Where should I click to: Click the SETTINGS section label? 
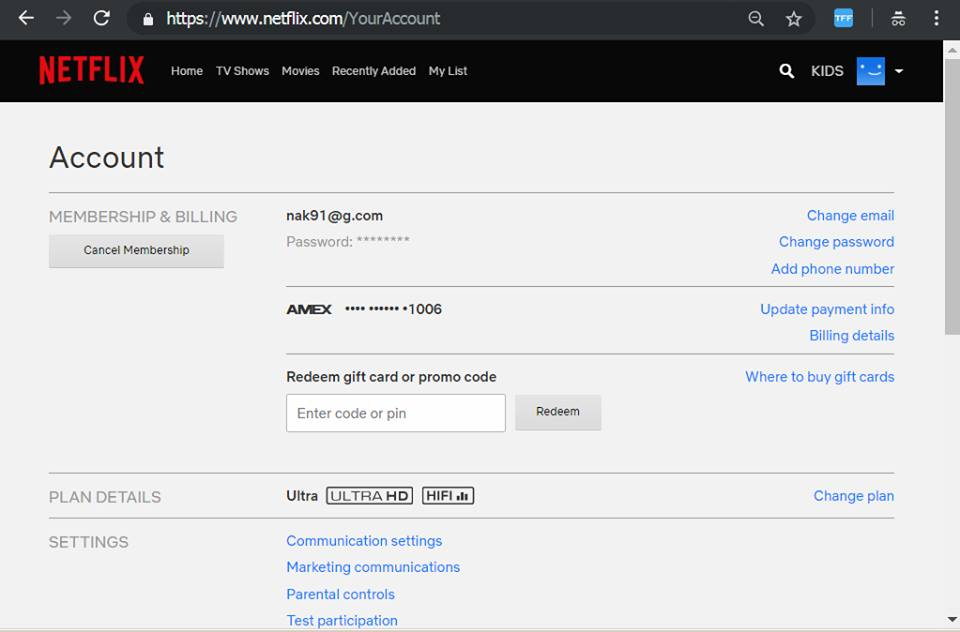89,543
